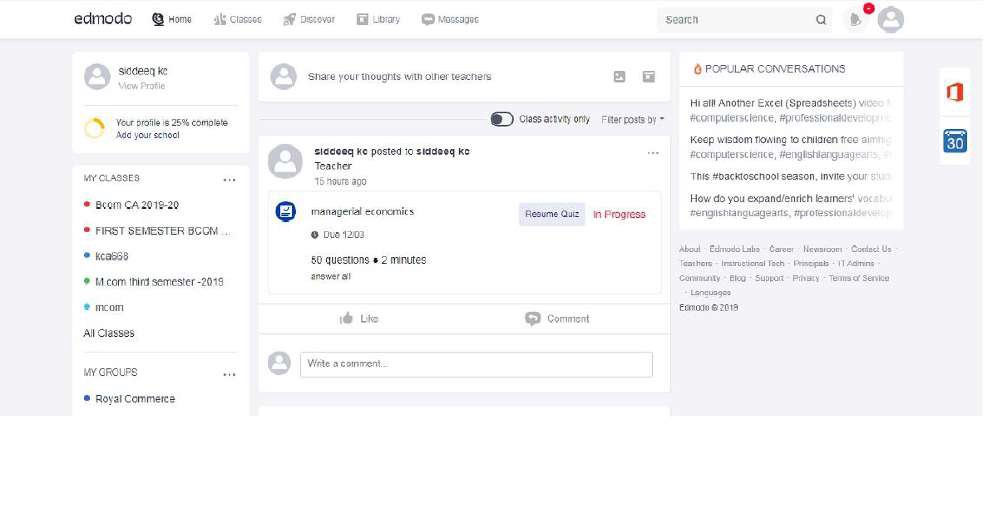The width and height of the screenshot is (989, 525).
Task: Click the Support footer link
Action: coord(769,278)
